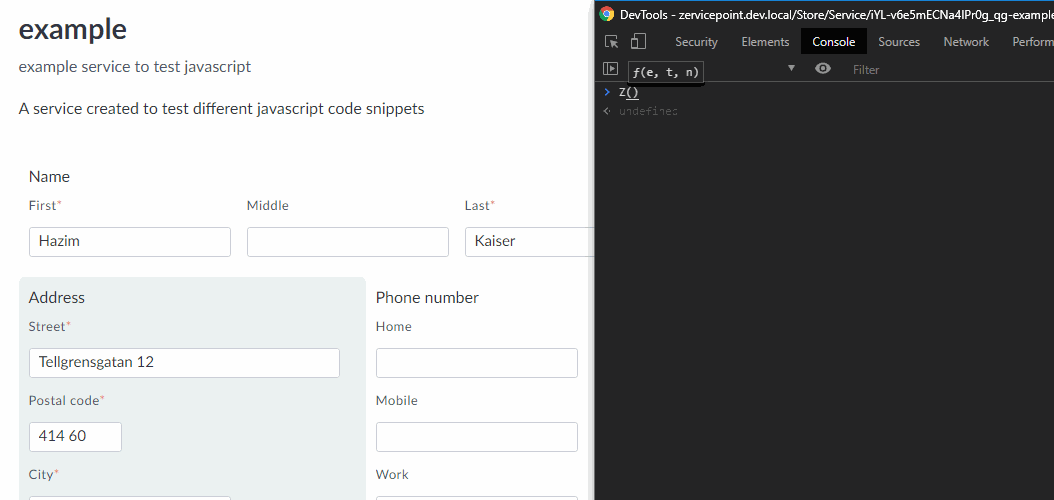The image size is (1054, 500).
Task: Toggle the device toolbar icon
Action: coord(638,41)
